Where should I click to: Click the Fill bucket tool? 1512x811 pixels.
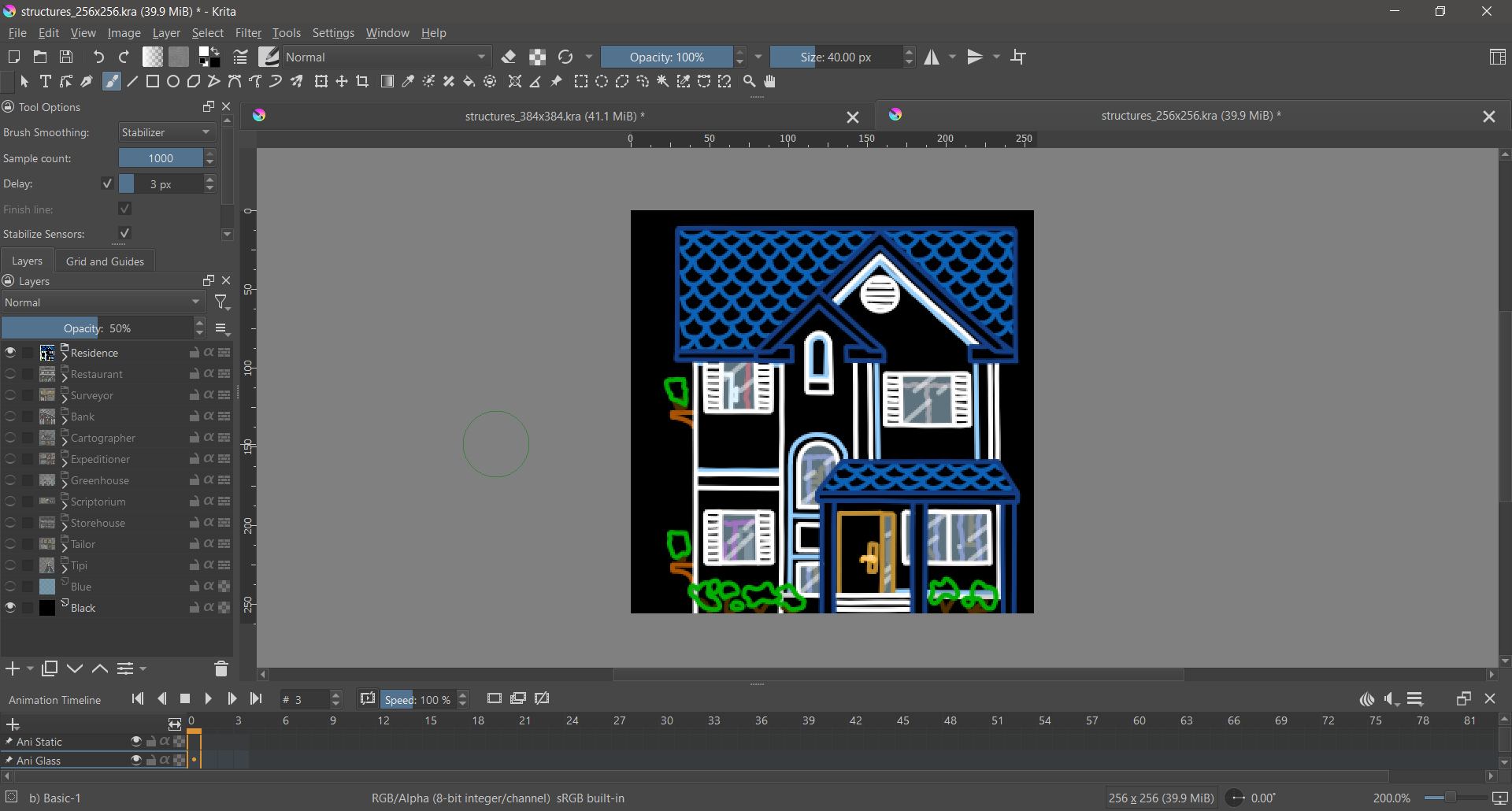tap(469, 81)
